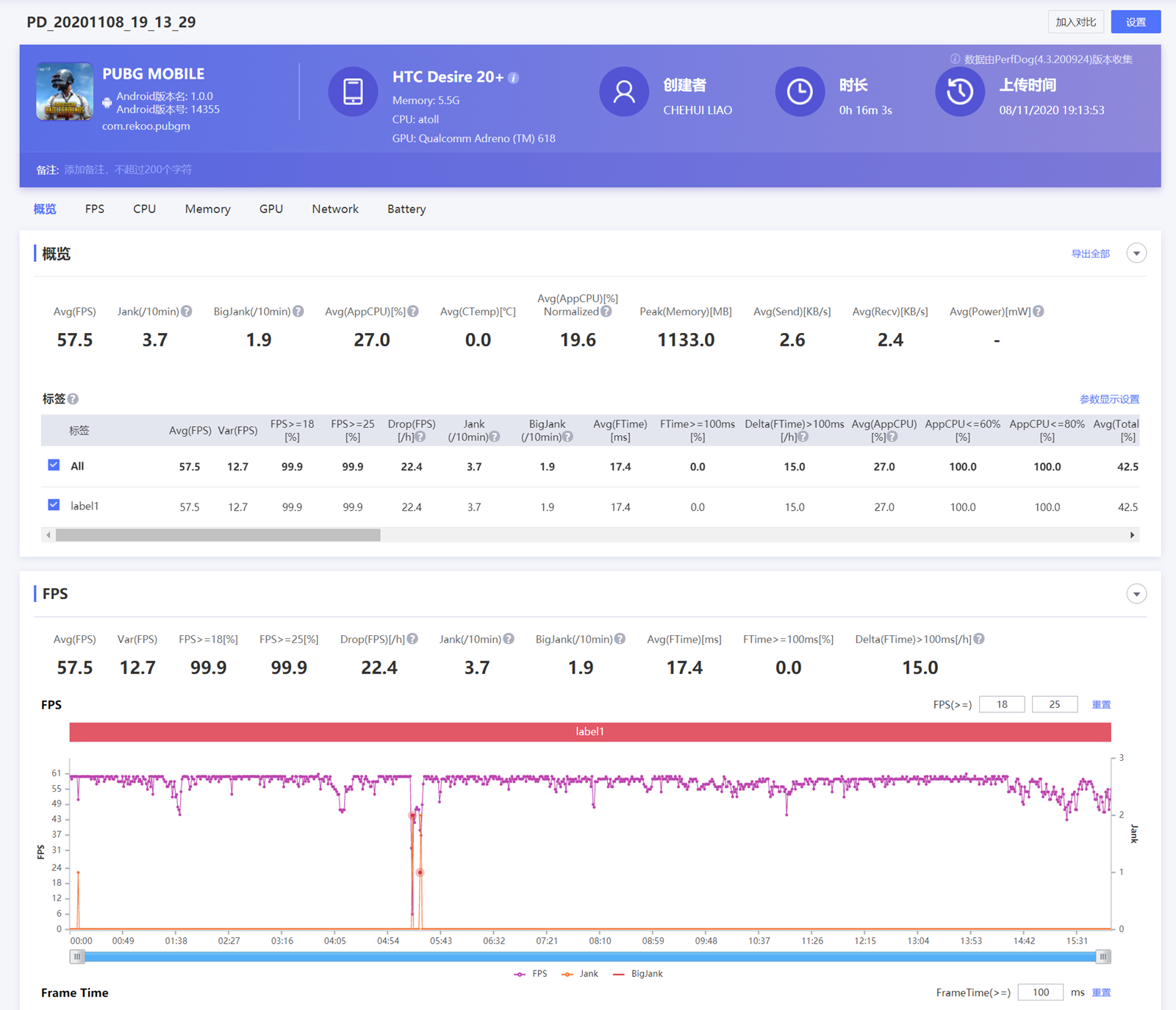
Task: Click help icon beside Delta(FTime)>100ms[/h] in FPS section
Action: 979,640
